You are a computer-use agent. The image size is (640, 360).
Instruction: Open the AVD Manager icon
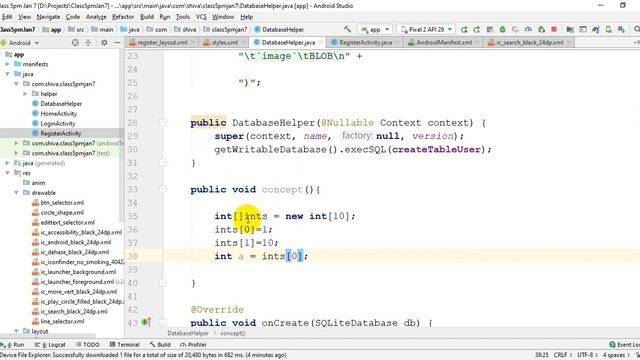[x=609, y=29]
